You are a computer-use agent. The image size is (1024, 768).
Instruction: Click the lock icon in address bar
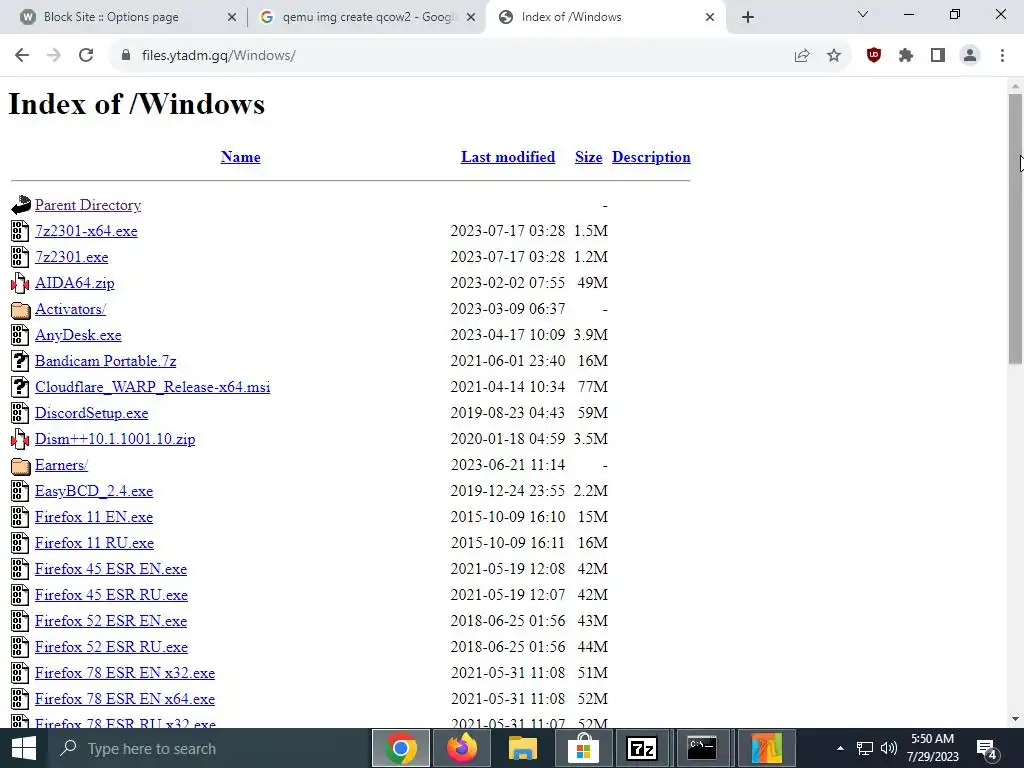126,56
